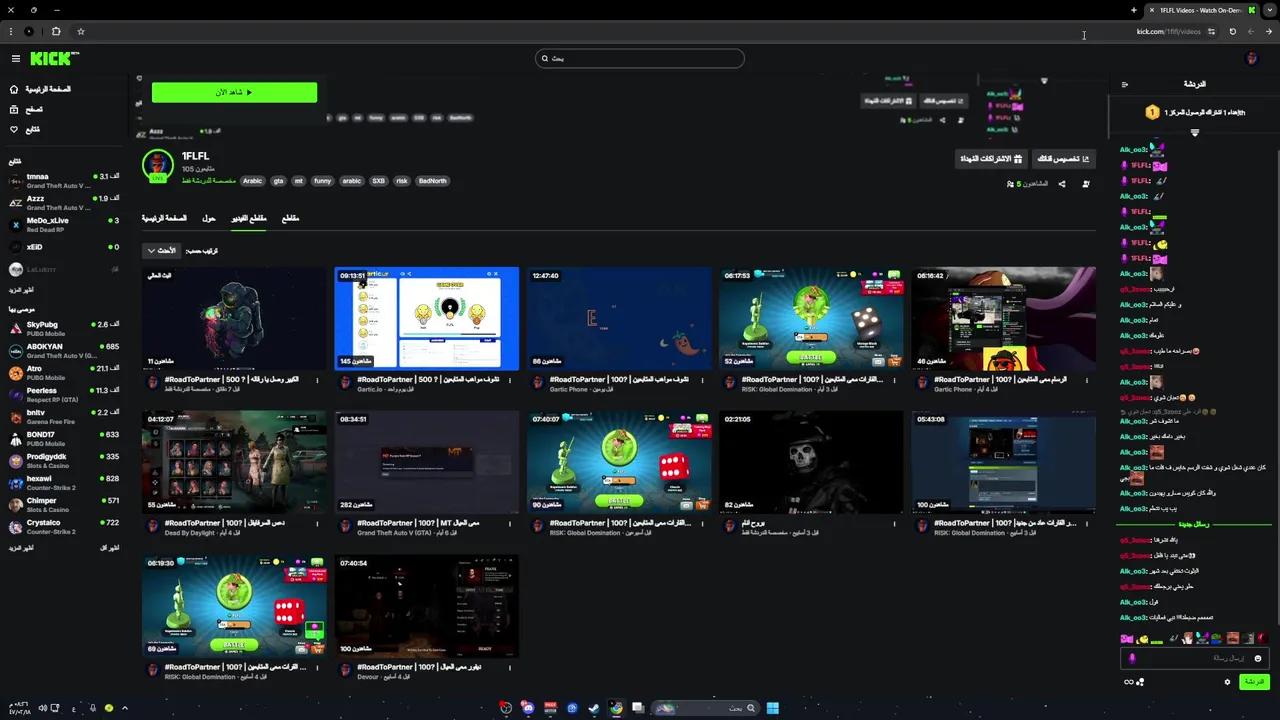
Task: Open Peerless recommended channel
Action: pyautogui.click(x=63, y=395)
